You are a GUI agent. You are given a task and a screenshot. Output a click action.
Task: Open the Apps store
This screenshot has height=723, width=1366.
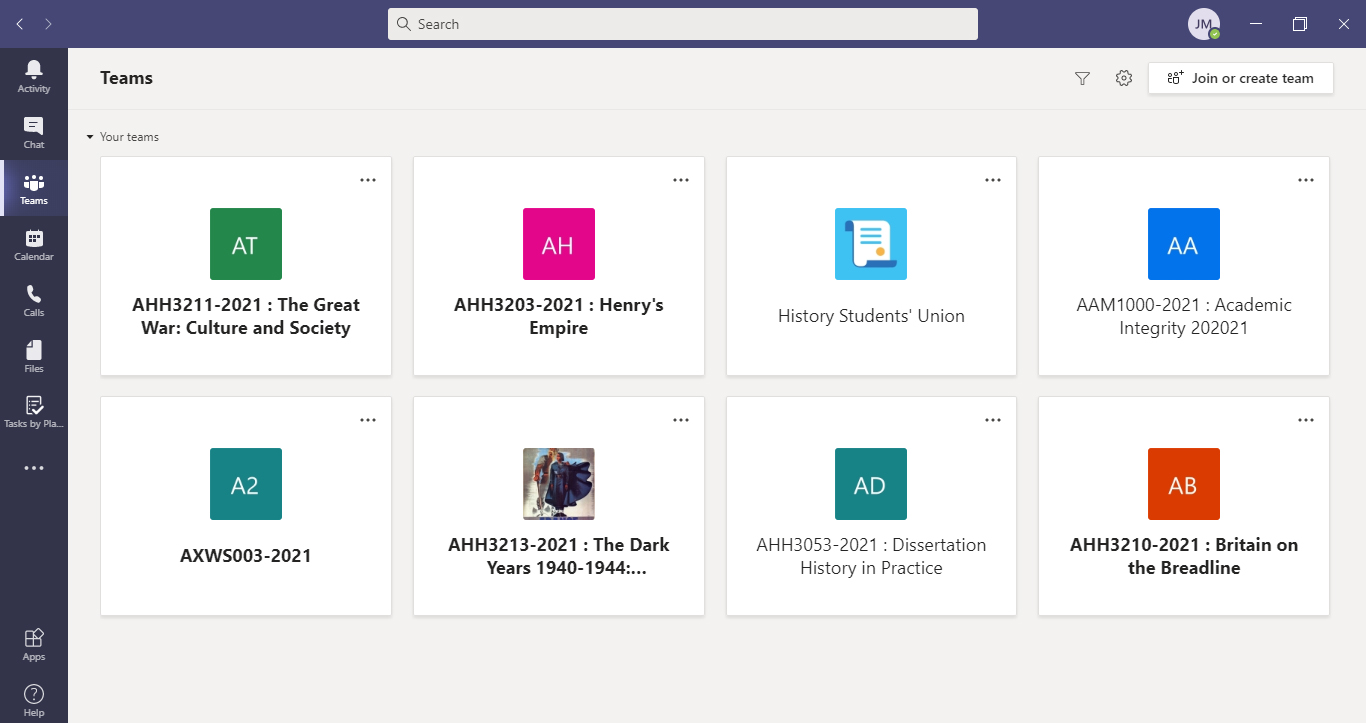coord(34,644)
